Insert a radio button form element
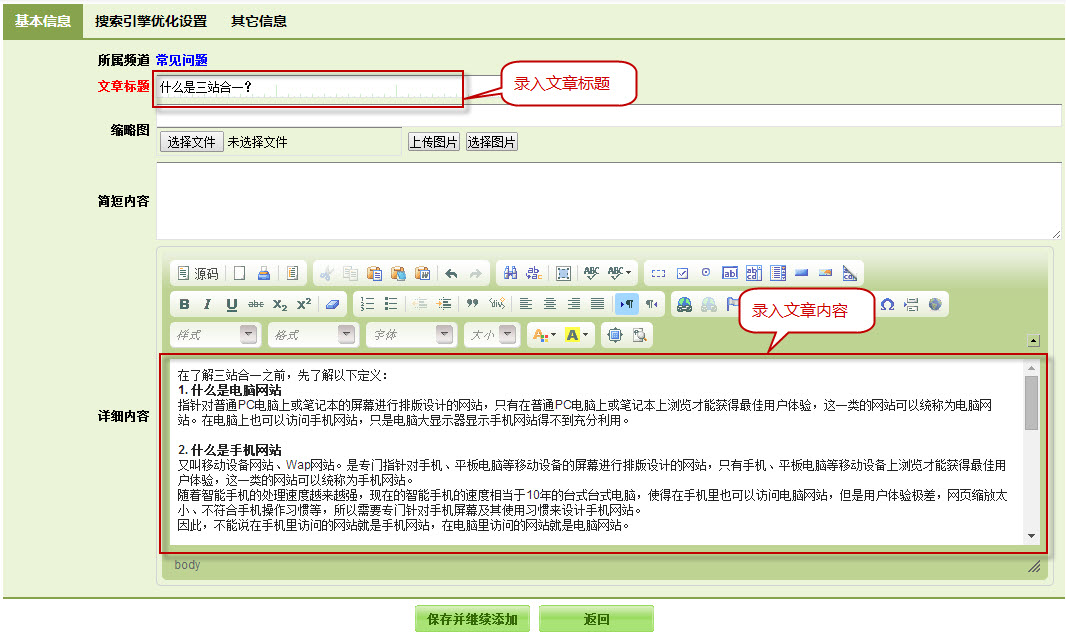 [x=706, y=273]
